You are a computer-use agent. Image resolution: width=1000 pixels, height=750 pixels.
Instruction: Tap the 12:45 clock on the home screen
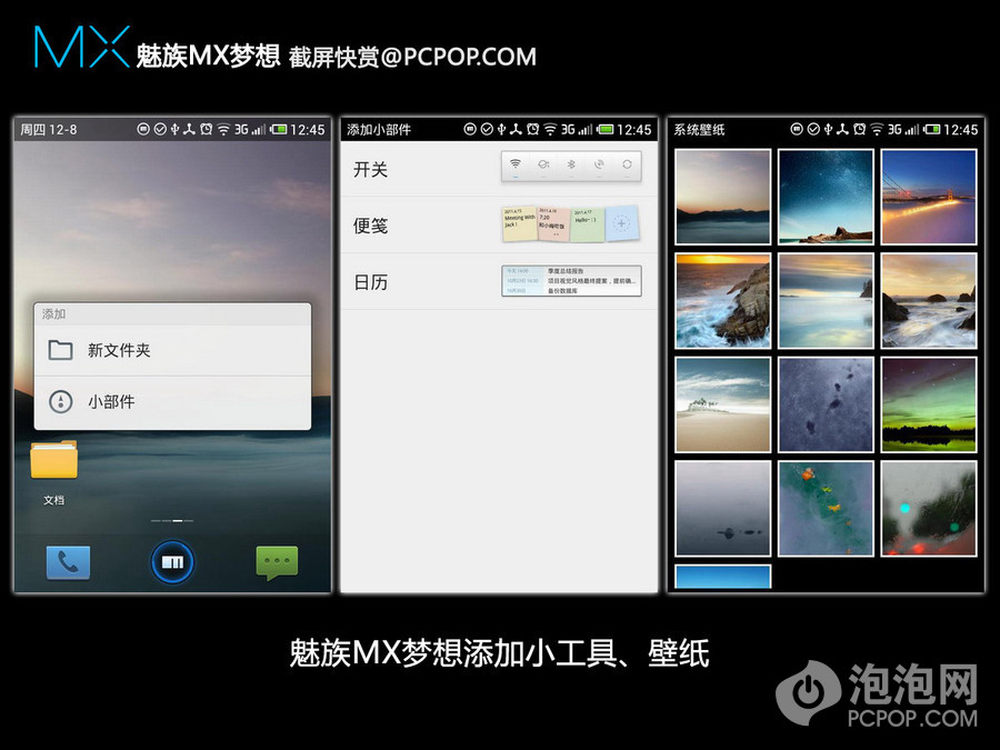click(307, 129)
